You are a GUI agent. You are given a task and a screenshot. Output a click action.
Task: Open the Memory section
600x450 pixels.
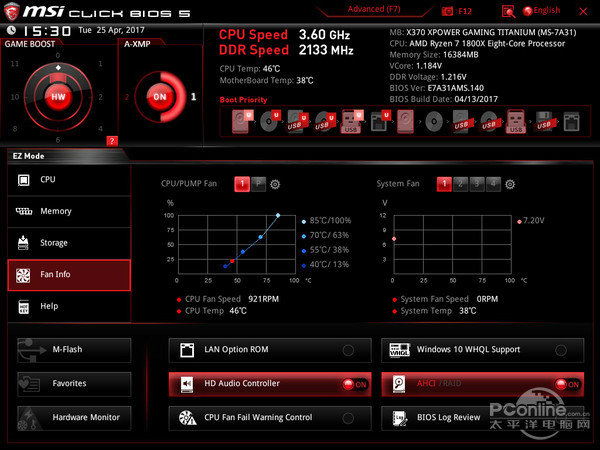(69, 212)
